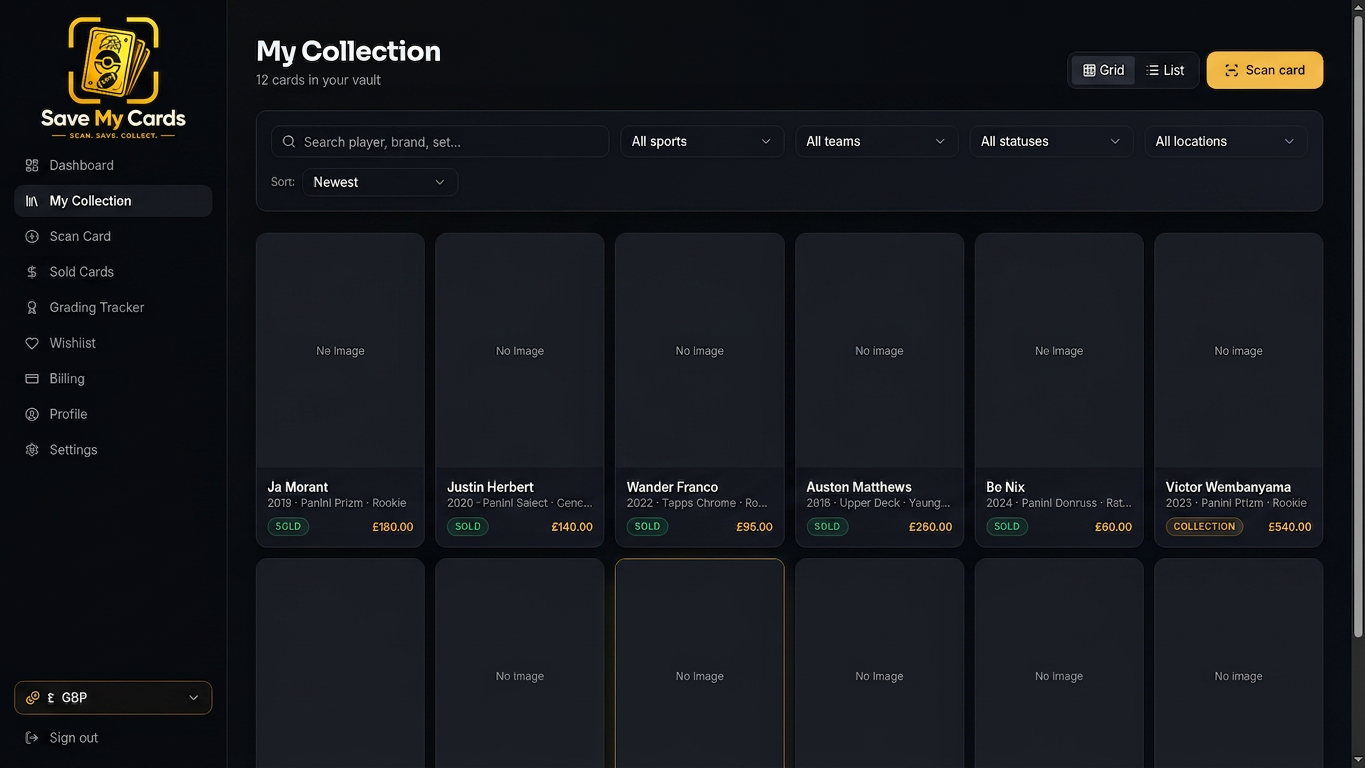Open the All teams dropdown
This screenshot has height=768, width=1365.
click(876, 141)
